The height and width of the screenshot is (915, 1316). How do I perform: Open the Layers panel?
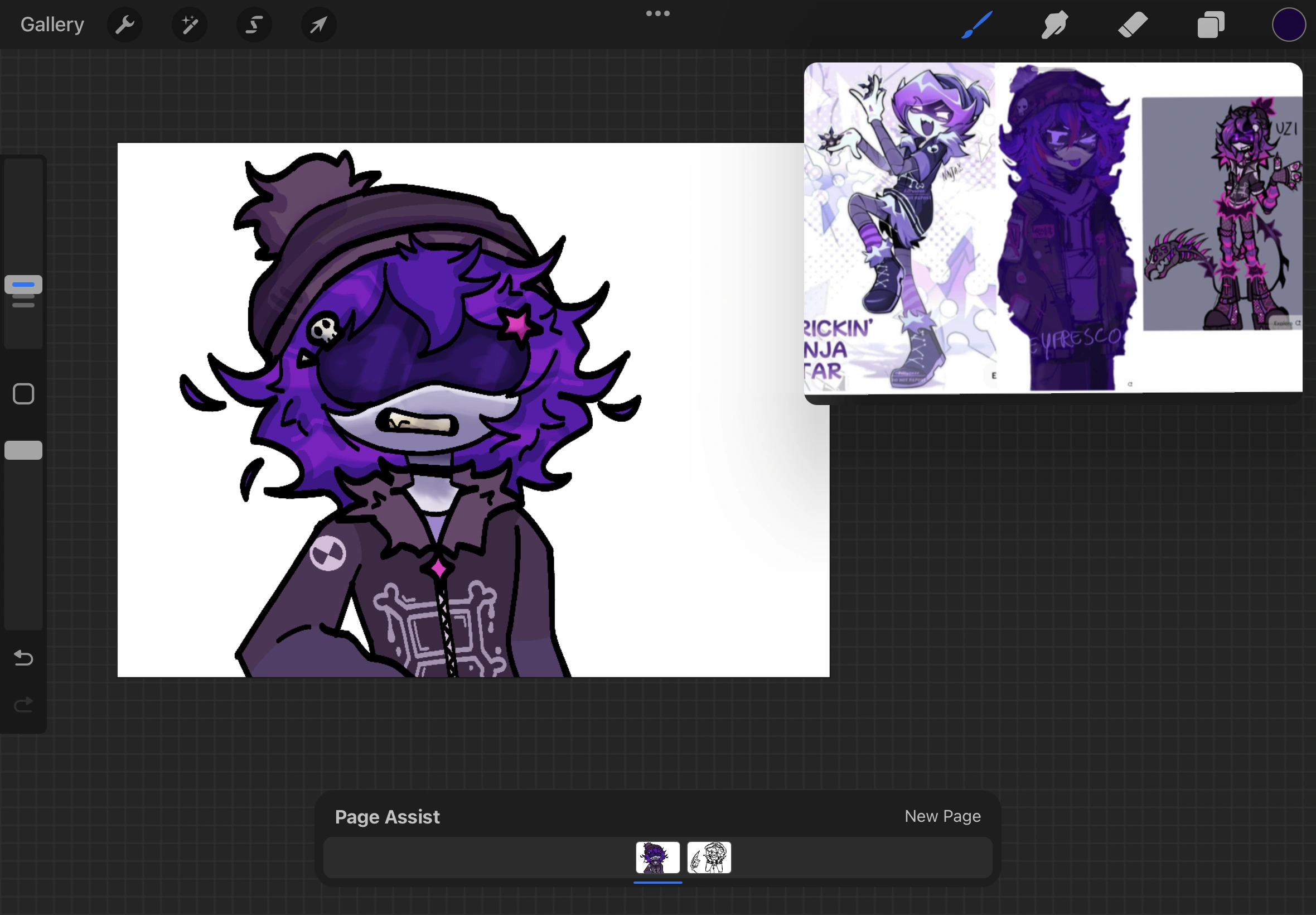click(x=1210, y=24)
